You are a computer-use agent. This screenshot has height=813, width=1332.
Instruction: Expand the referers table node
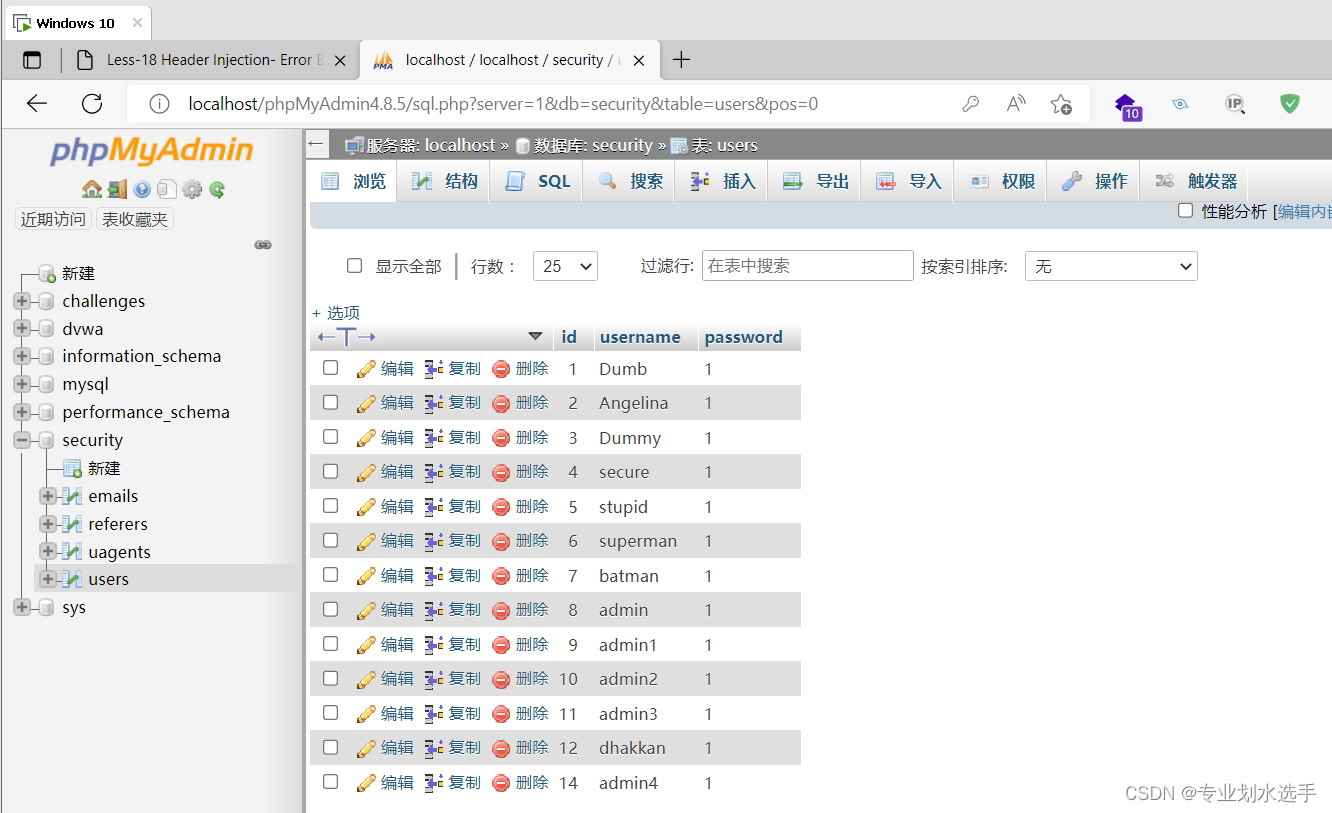[47, 524]
